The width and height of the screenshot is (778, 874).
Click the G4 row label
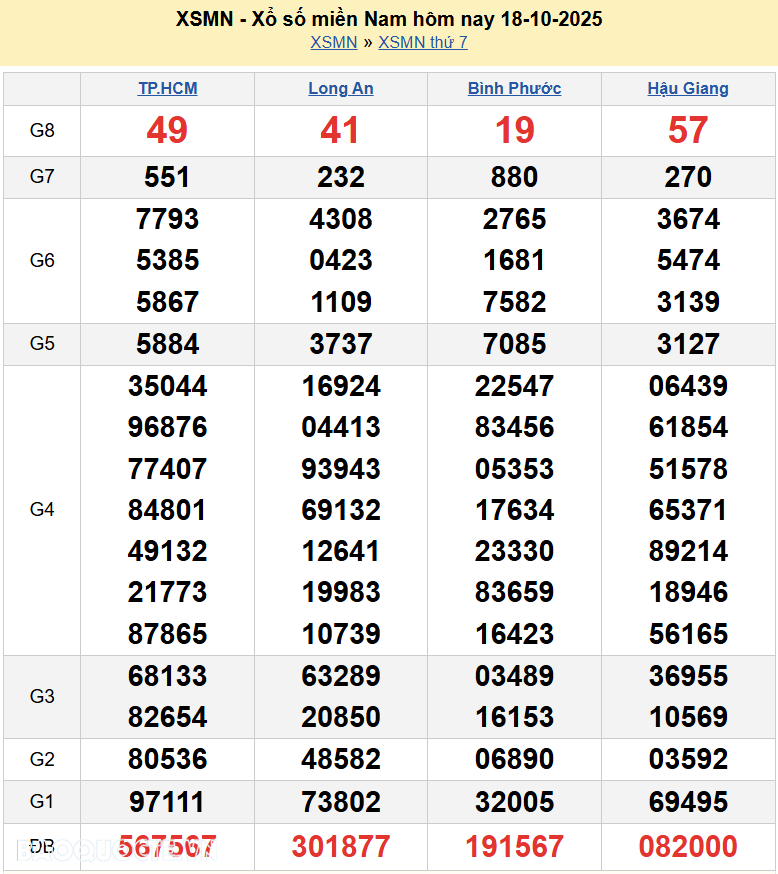pos(42,510)
